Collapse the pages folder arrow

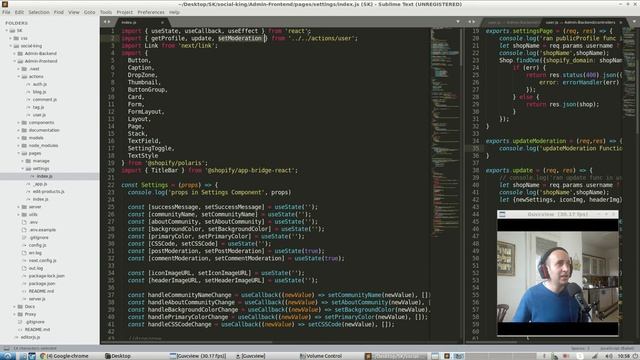[x=19, y=153]
